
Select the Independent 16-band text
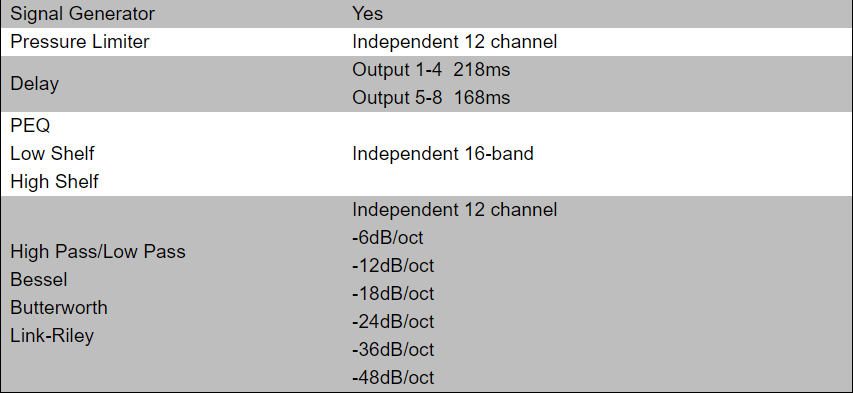coord(442,153)
